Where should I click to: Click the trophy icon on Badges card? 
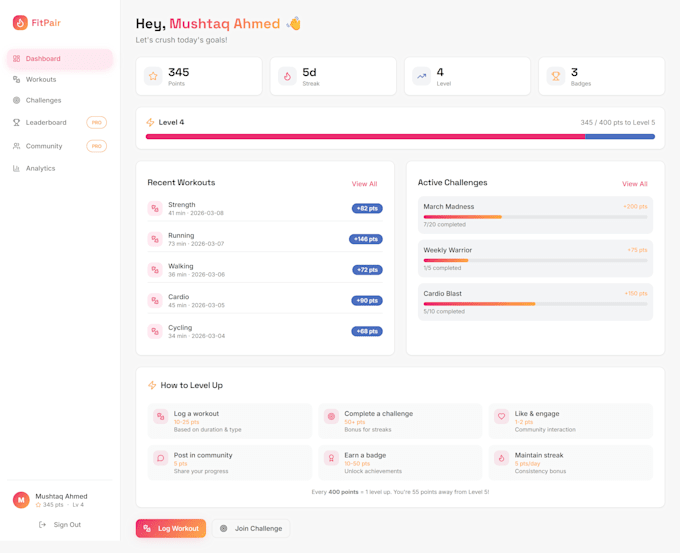[556, 76]
